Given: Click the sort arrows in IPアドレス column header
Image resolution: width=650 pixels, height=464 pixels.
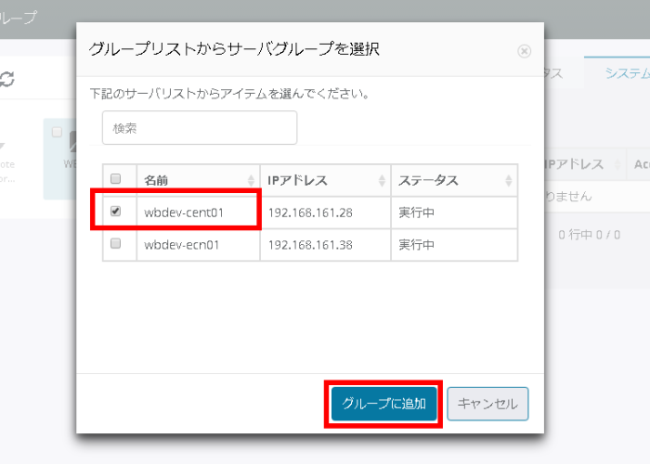Looking at the screenshot, I should pos(382,180).
